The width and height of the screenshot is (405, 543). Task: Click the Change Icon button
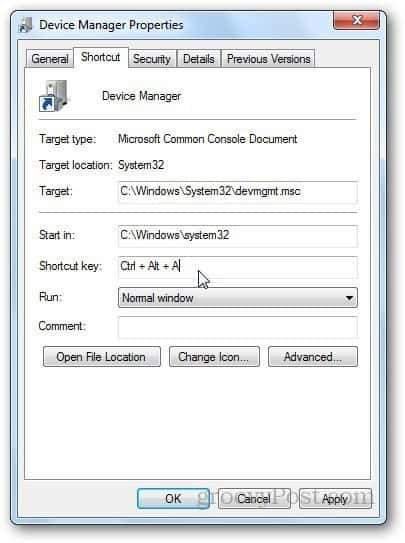(214, 357)
